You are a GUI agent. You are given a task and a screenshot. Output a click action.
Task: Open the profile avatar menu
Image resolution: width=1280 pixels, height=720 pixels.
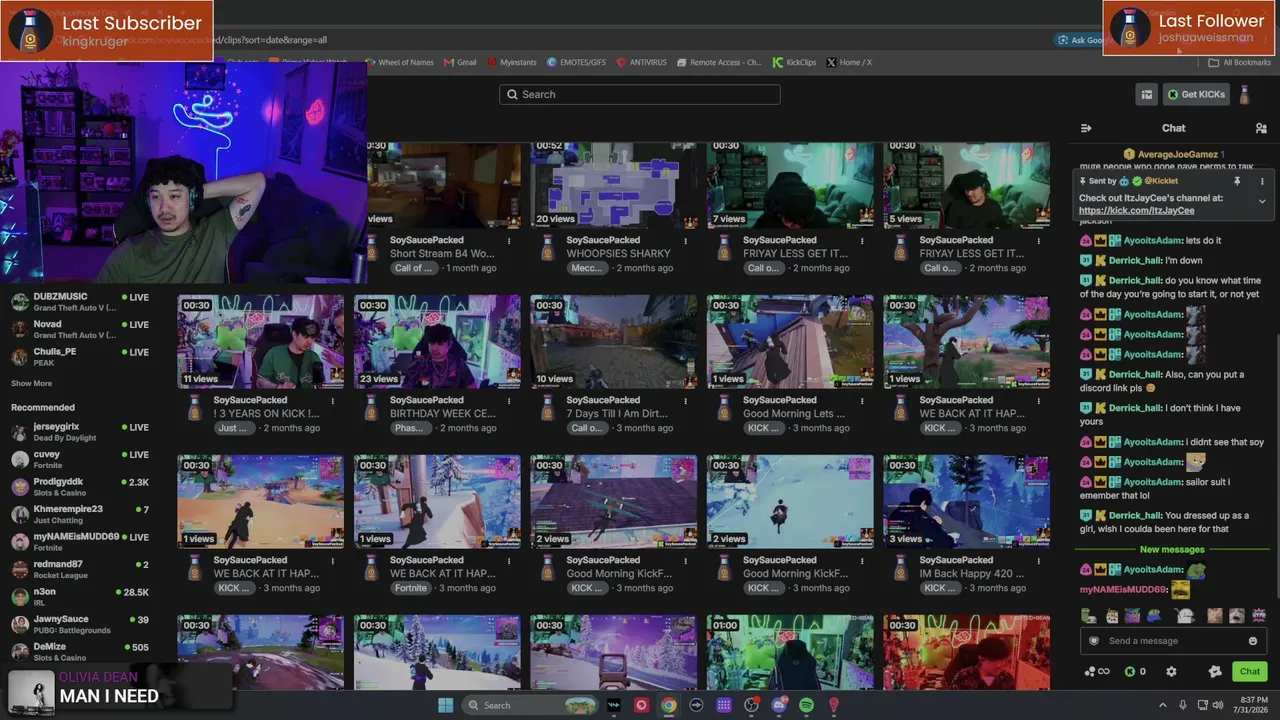pyautogui.click(x=1244, y=95)
